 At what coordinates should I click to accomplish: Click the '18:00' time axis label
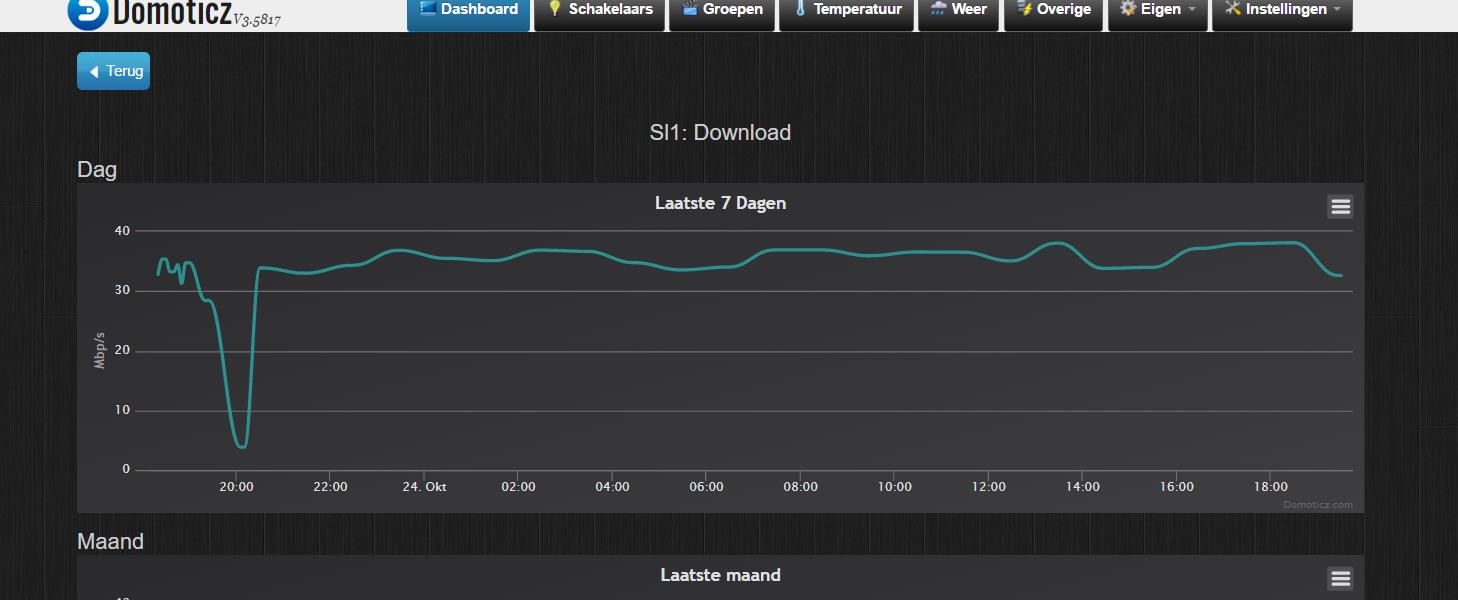point(1270,487)
